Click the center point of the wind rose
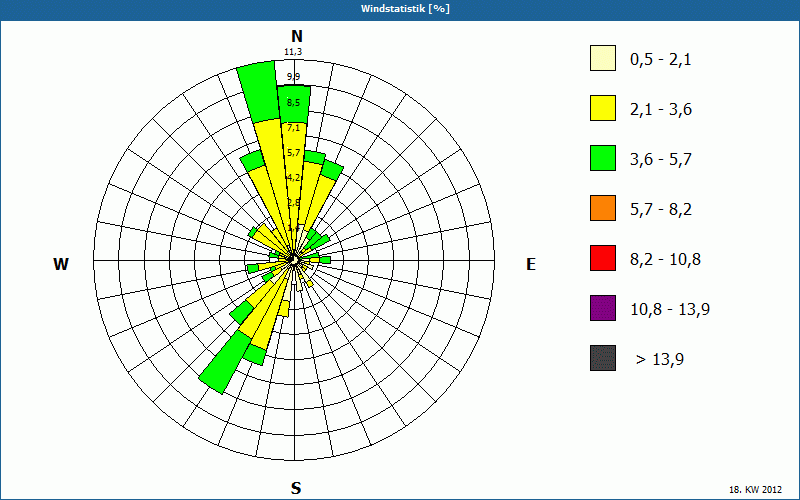Image resolution: width=800 pixels, height=500 pixels. [x=294, y=260]
